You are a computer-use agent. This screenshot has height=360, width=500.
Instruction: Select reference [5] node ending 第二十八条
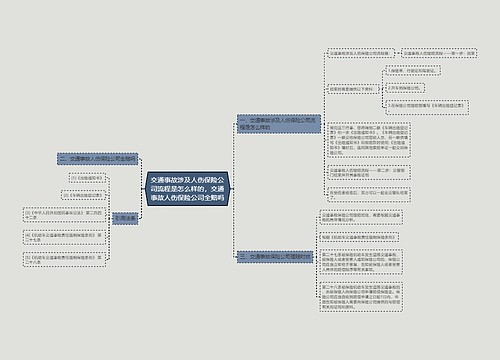[64, 260]
